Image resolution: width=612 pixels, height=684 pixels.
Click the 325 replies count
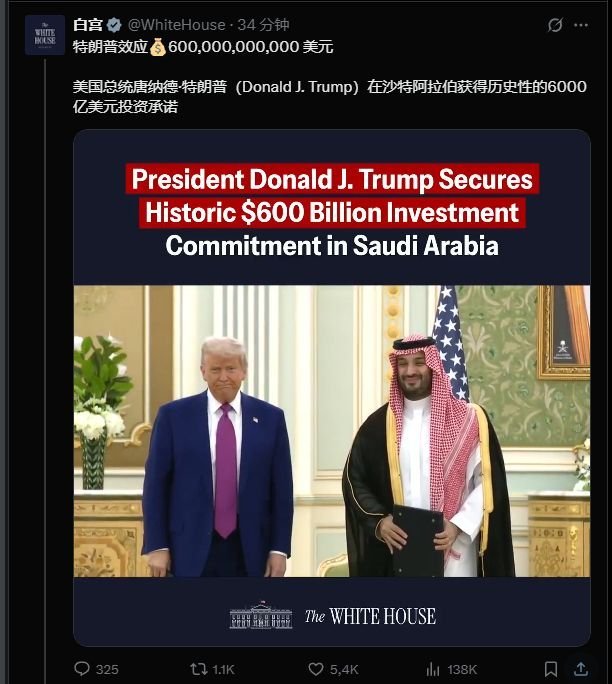point(107,670)
